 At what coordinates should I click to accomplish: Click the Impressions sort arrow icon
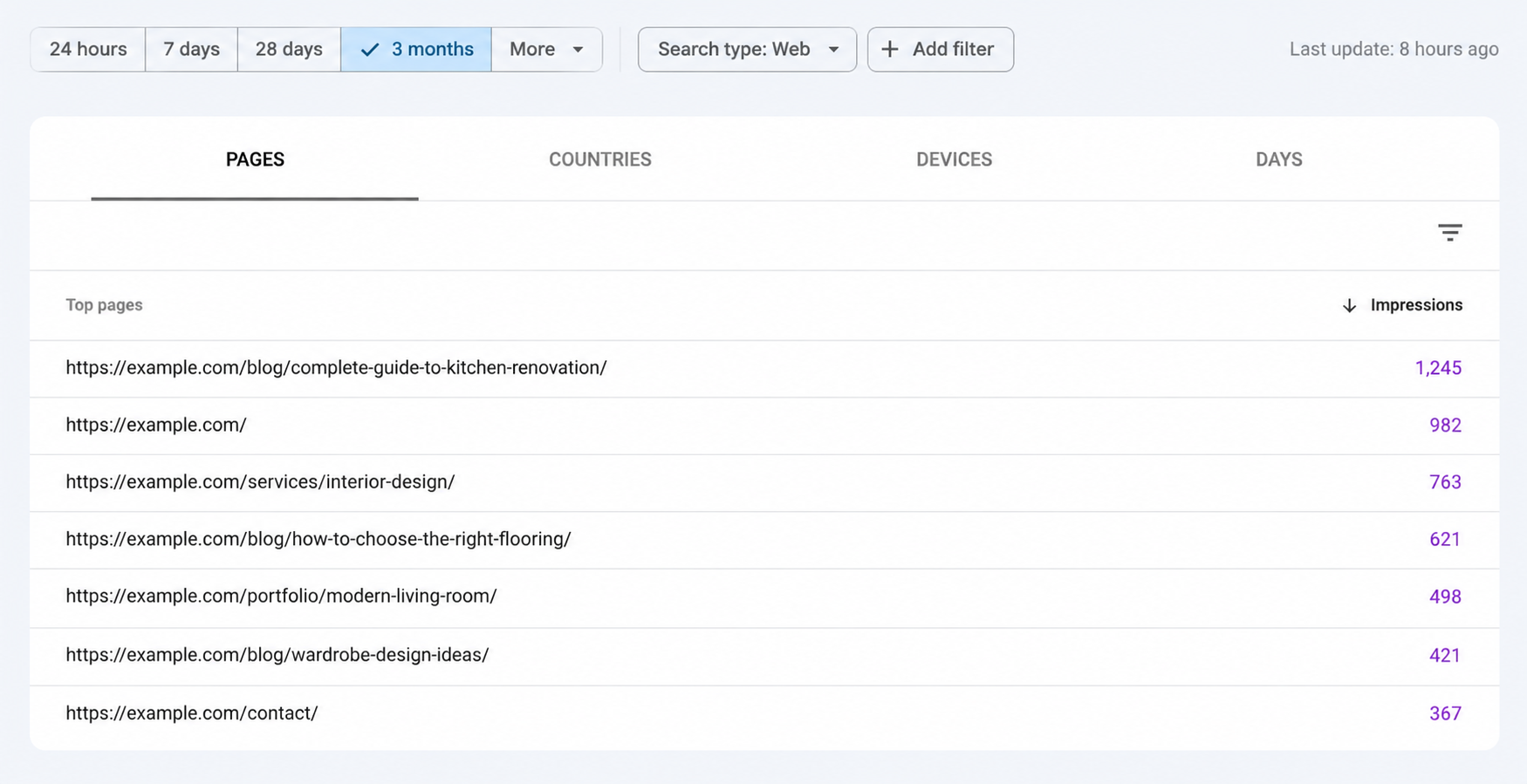pyautogui.click(x=1349, y=305)
